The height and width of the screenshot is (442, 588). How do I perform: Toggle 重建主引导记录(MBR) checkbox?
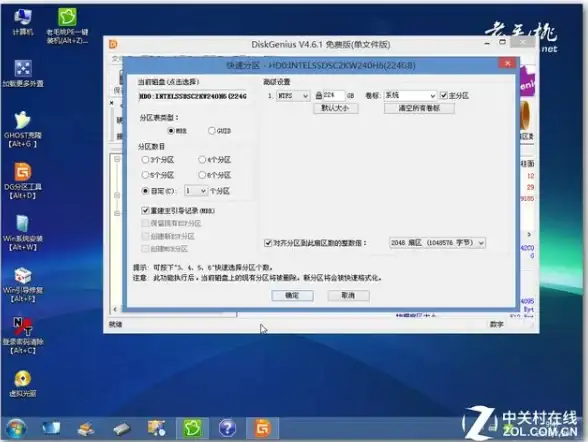(145, 211)
